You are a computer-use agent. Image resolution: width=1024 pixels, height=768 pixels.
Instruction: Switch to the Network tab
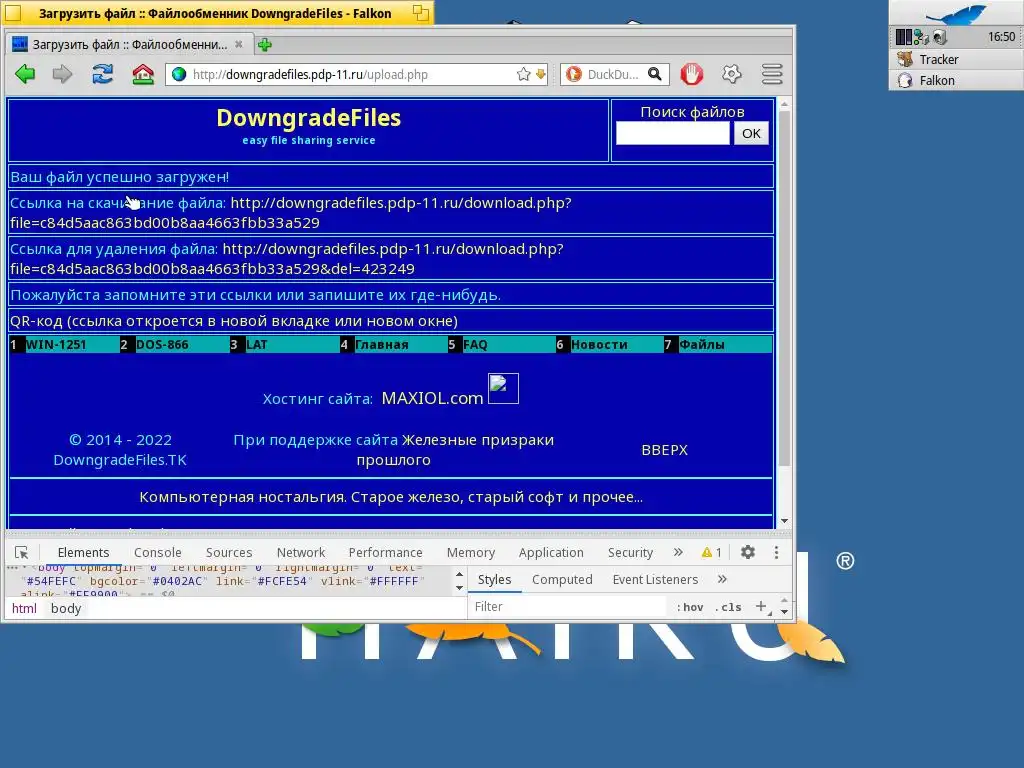[300, 552]
